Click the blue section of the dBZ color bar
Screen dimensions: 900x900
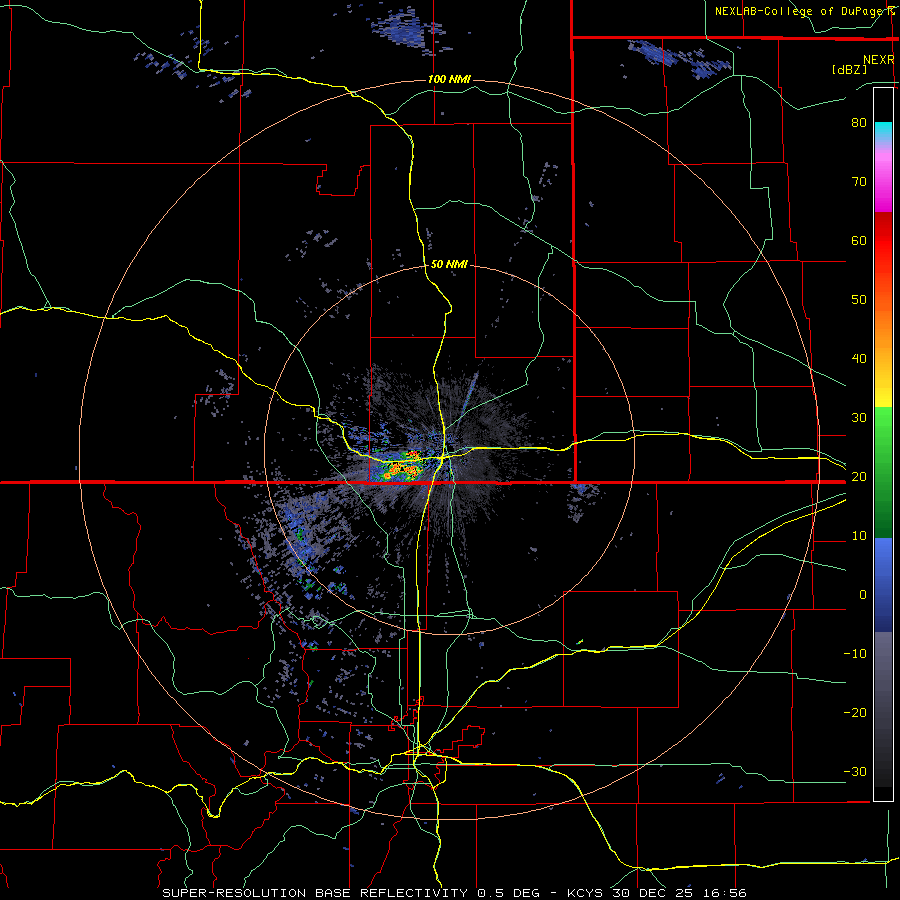coord(883,584)
